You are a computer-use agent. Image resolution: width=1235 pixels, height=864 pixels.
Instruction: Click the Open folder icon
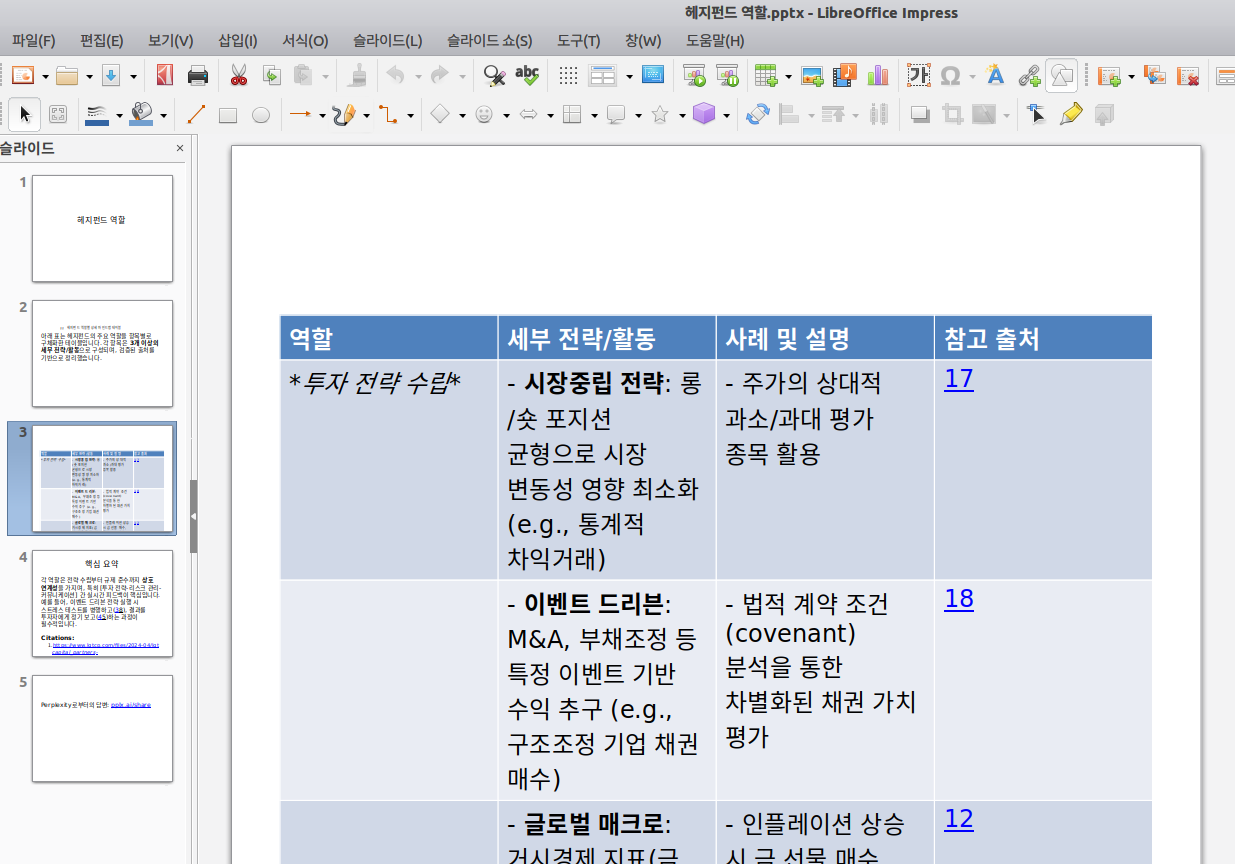click(67, 75)
